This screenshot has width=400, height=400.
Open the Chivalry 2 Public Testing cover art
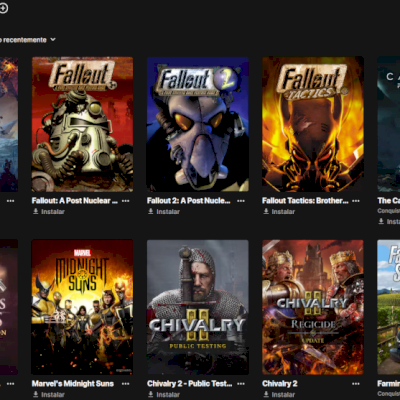(x=198, y=307)
